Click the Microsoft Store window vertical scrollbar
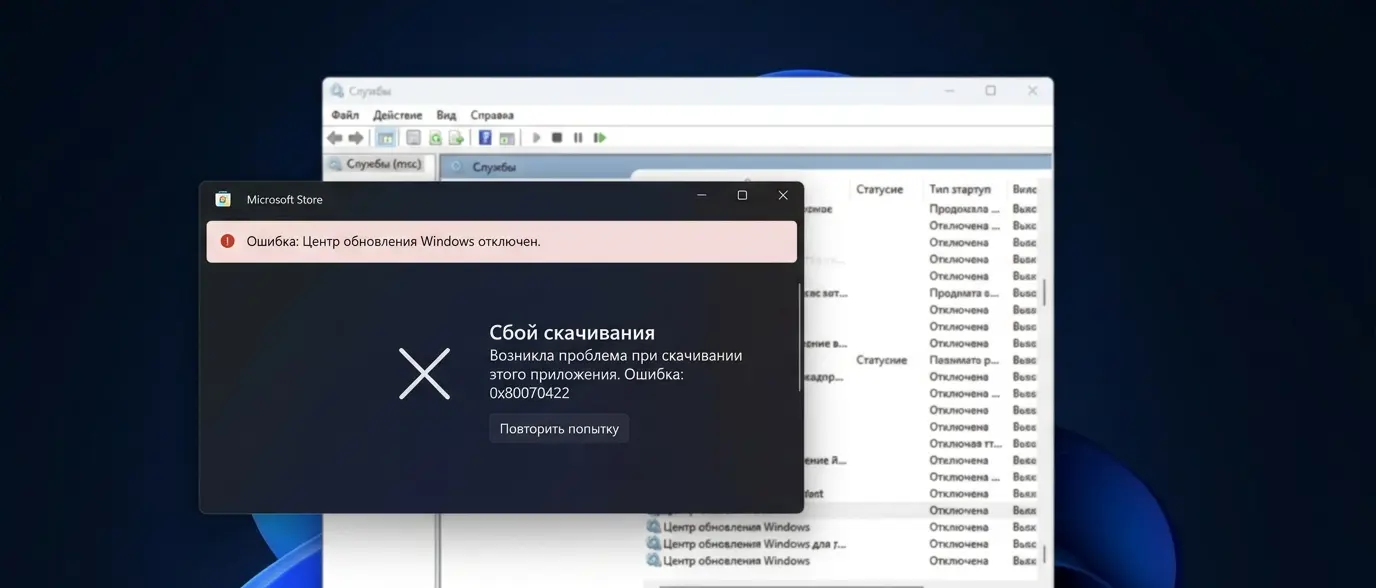The image size is (1376, 588). [800, 336]
